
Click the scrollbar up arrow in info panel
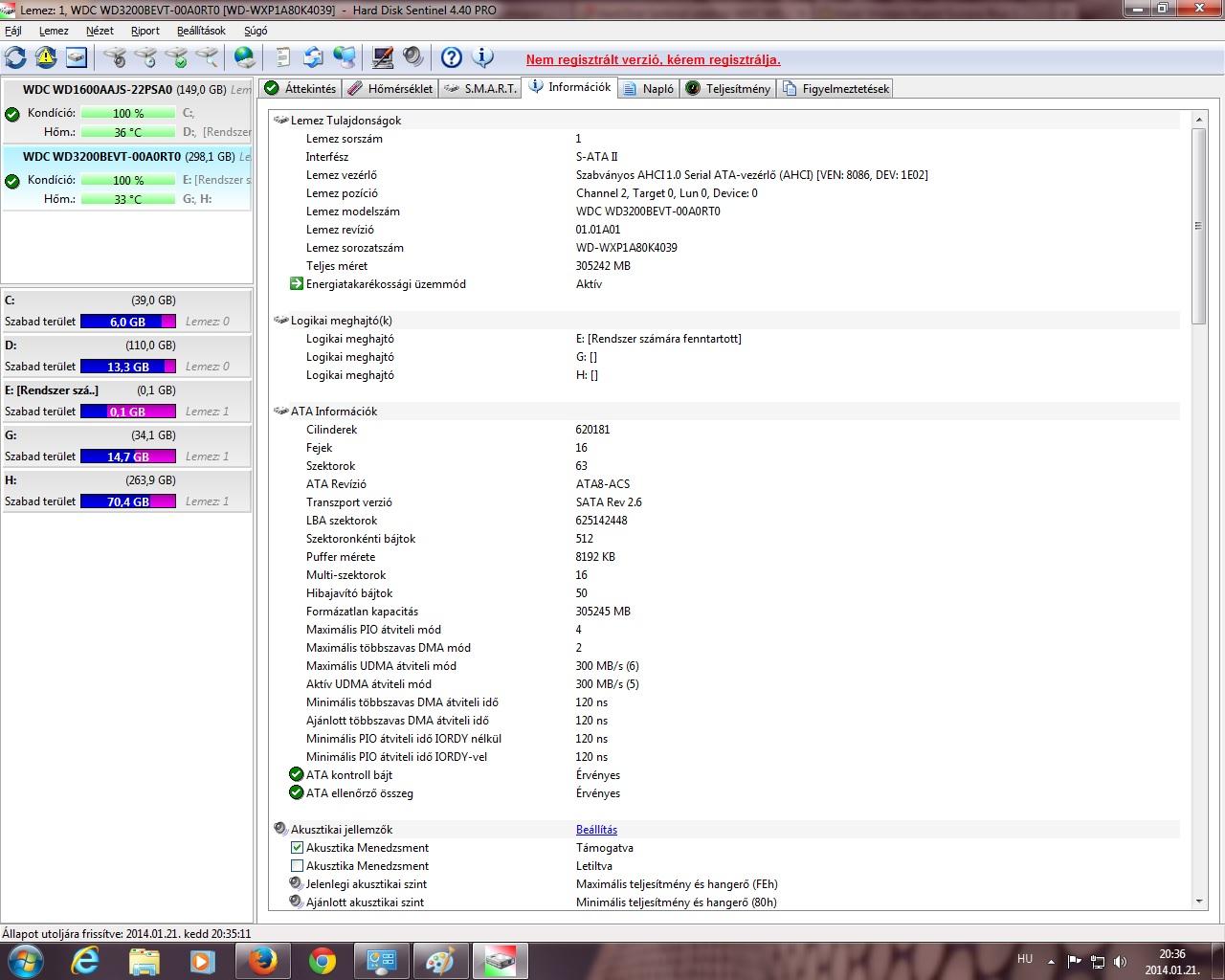[x=1198, y=120]
